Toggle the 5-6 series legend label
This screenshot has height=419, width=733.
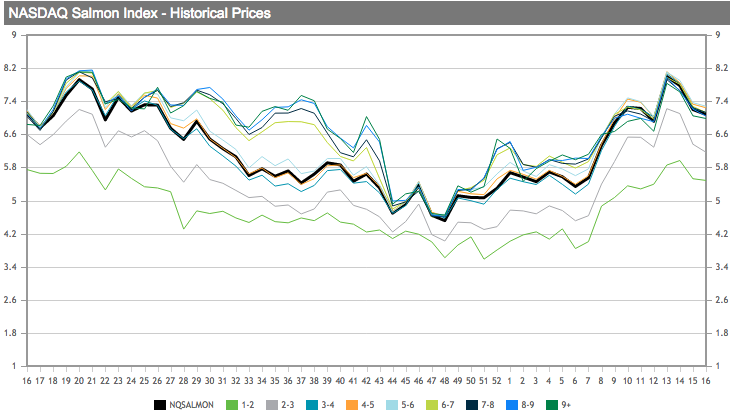click(408, 405)
